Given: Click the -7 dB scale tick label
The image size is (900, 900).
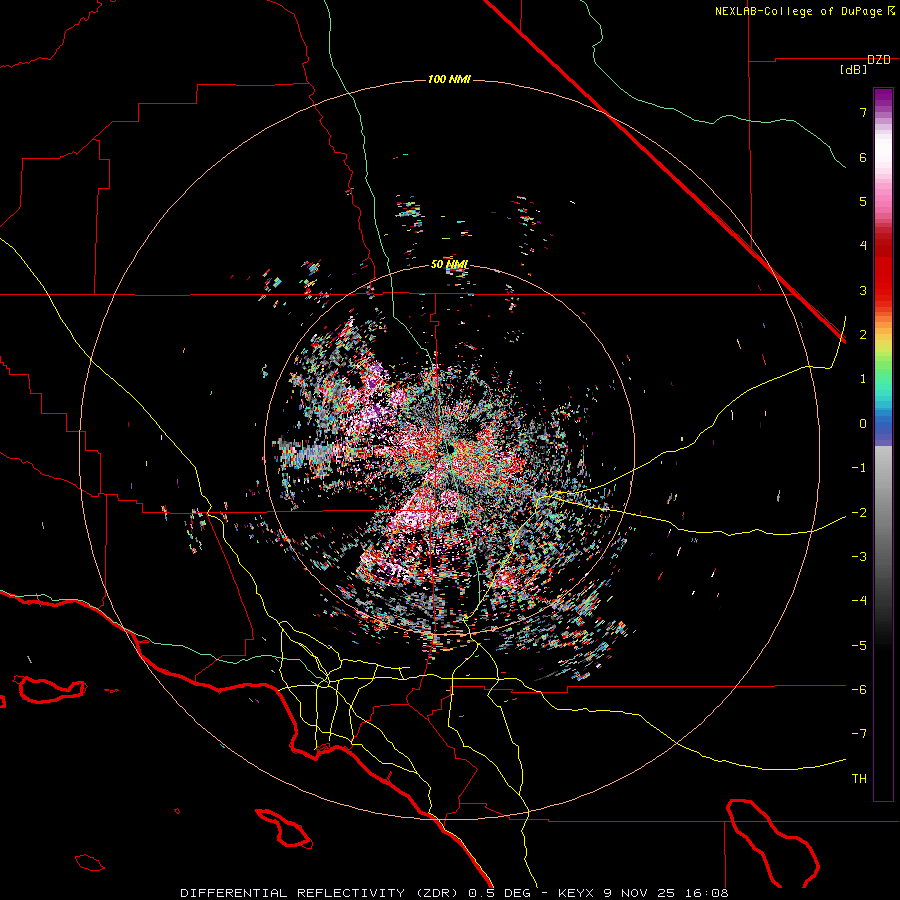Looking at the screenshot, I should [x=859, y=734].
